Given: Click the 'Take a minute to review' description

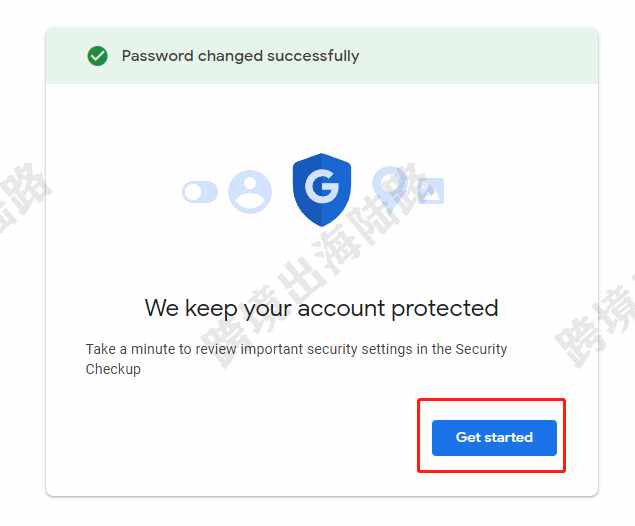Looking at the screenshot, I should coord(296,359).
